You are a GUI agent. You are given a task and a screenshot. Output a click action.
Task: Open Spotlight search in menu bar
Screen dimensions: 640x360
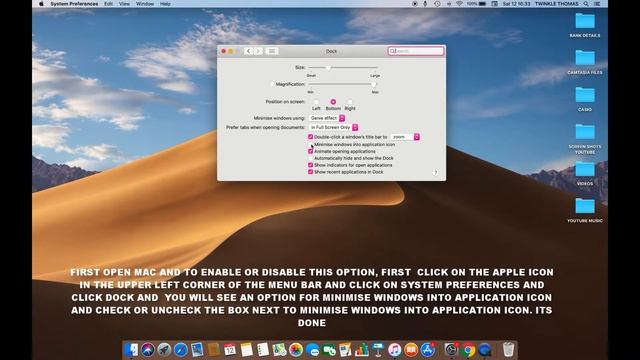[586, 4]
